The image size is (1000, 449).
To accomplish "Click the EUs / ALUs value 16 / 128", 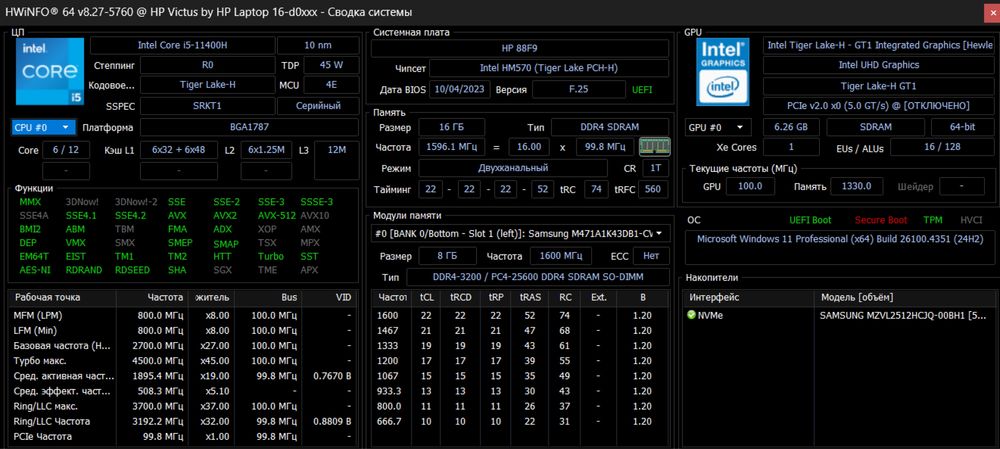I will point(943,147).
